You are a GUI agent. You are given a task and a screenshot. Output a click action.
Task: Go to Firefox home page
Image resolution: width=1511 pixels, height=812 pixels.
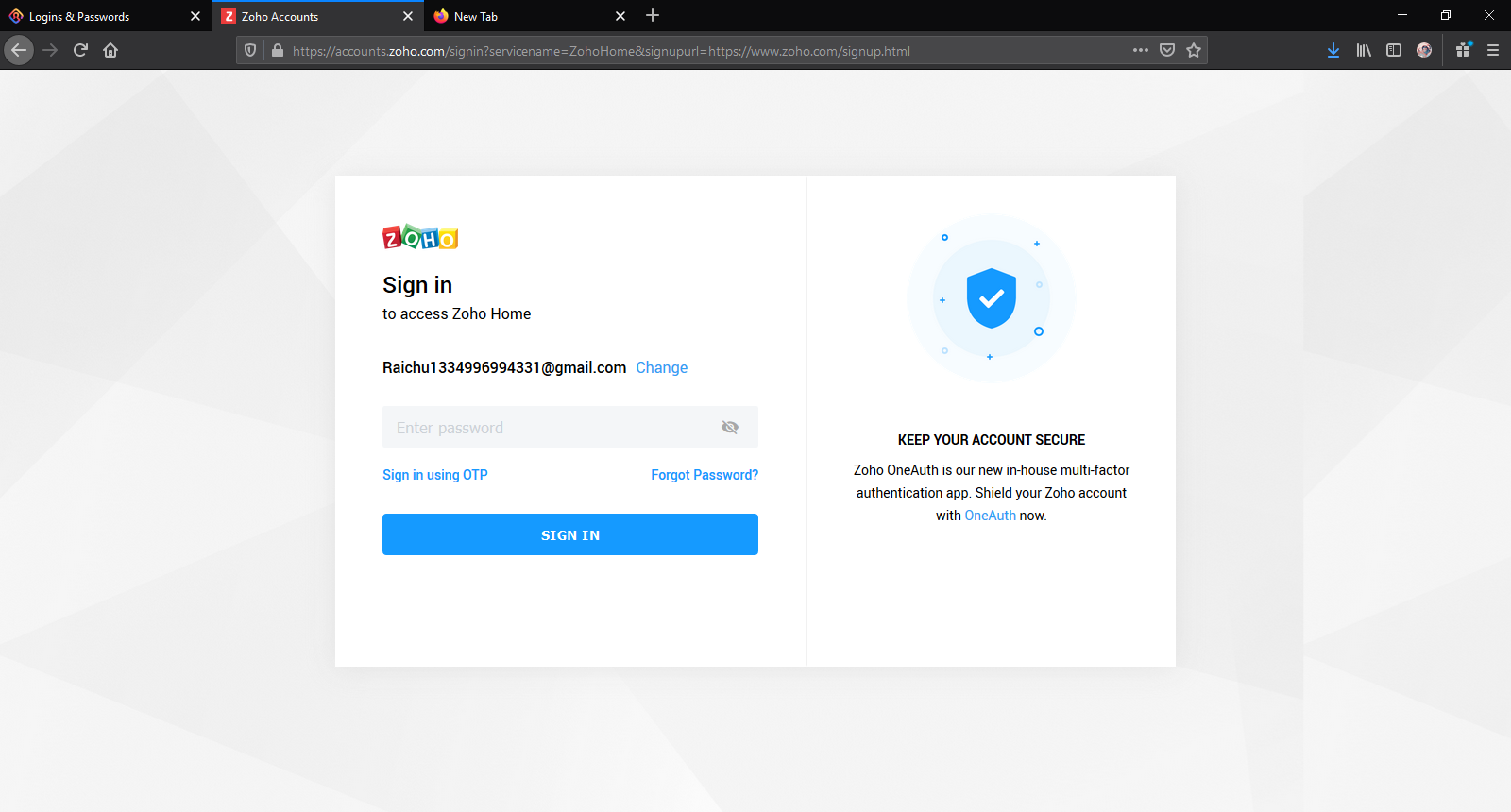(x=110, y=50)
